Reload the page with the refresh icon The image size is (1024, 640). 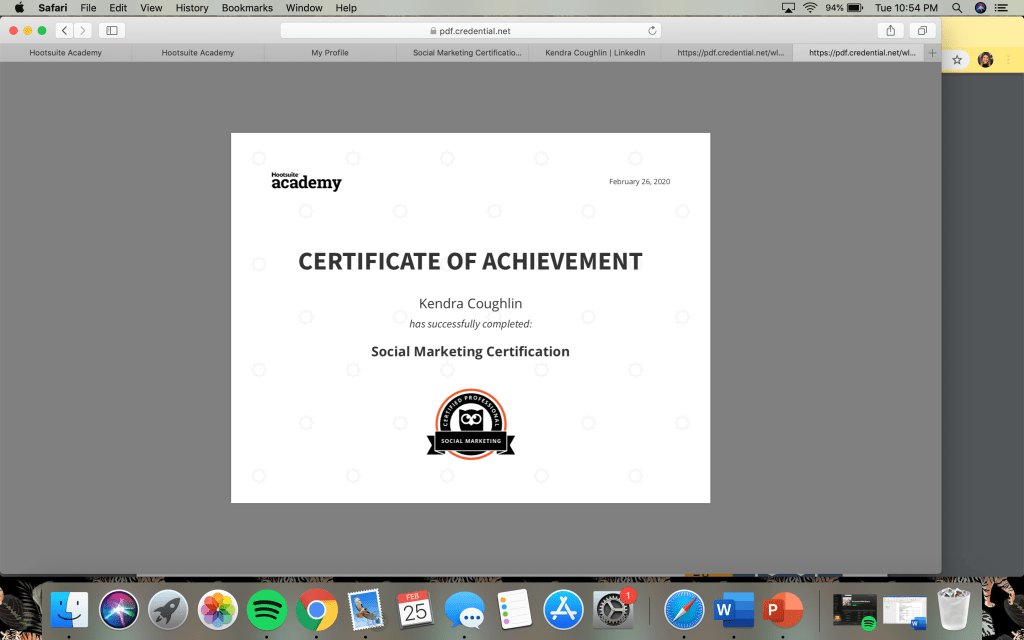pyautogui.click(x=653, y=31)
